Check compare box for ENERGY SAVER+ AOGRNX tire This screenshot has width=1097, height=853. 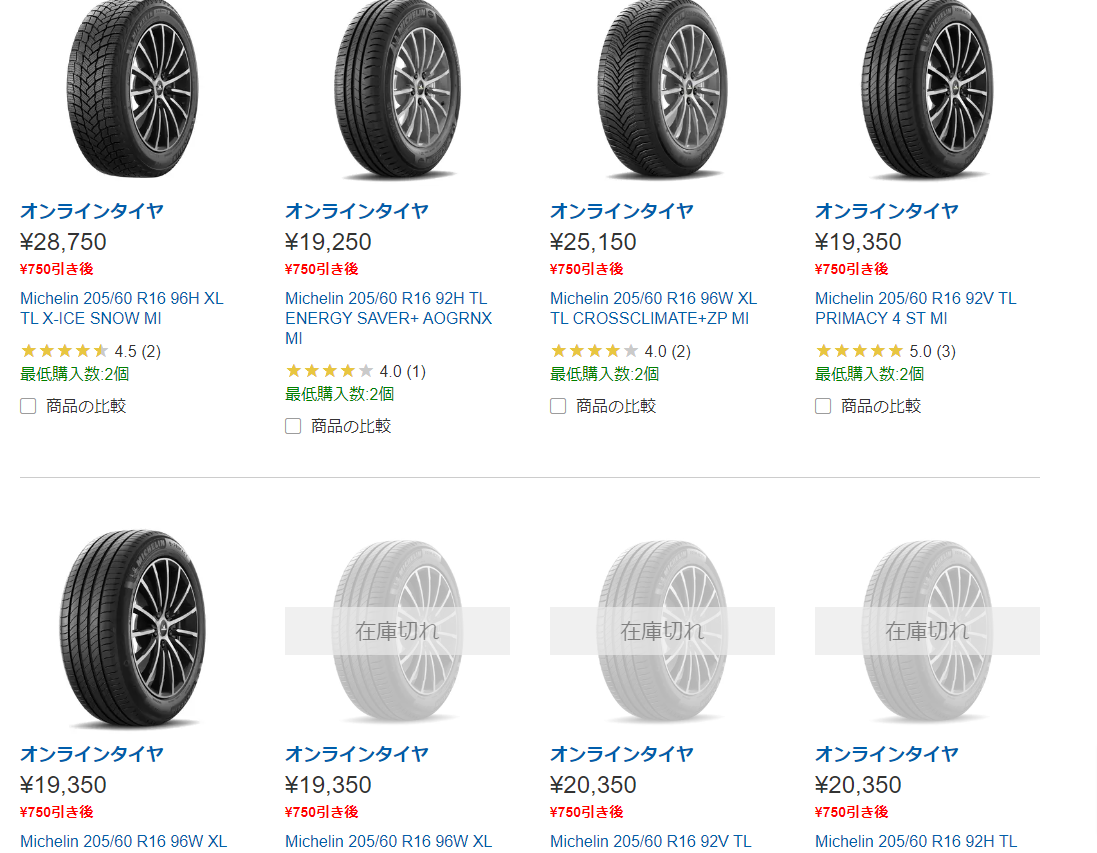(x=293, y=425)
